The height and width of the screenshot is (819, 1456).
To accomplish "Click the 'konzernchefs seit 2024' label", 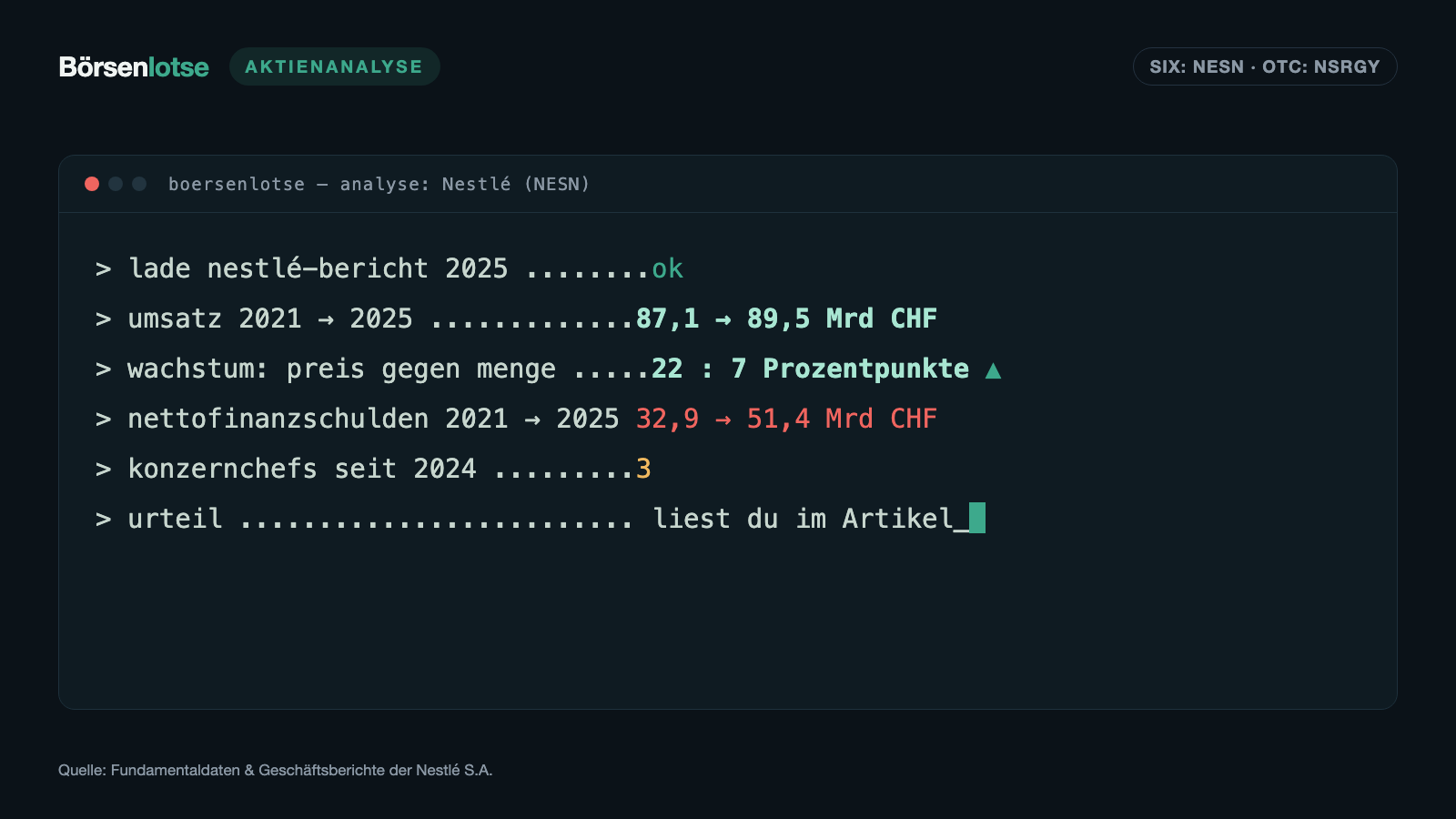I will (302, 469).
